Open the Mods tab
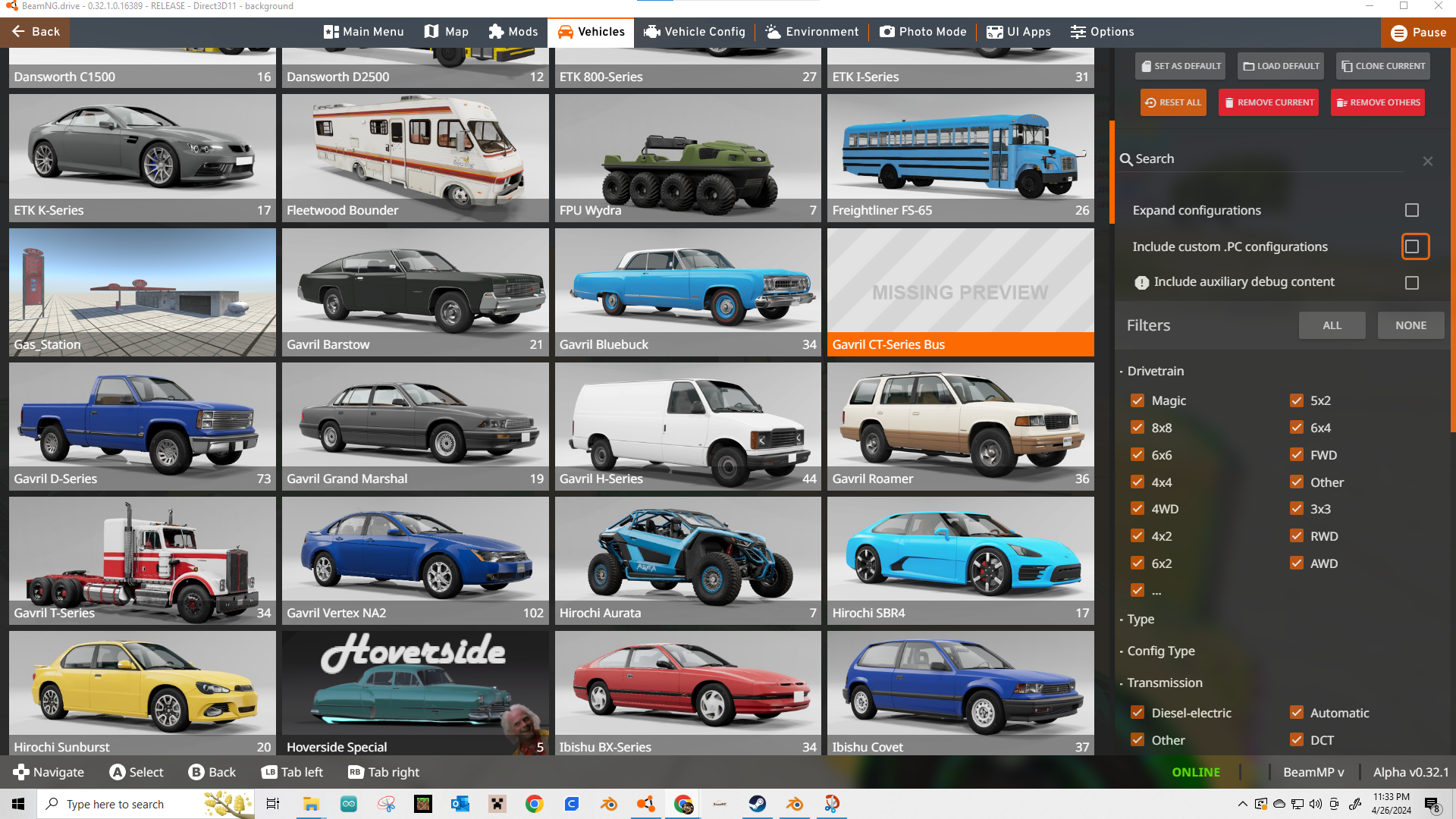Viewport: 1456px width, 819px height. pos(513,32)
